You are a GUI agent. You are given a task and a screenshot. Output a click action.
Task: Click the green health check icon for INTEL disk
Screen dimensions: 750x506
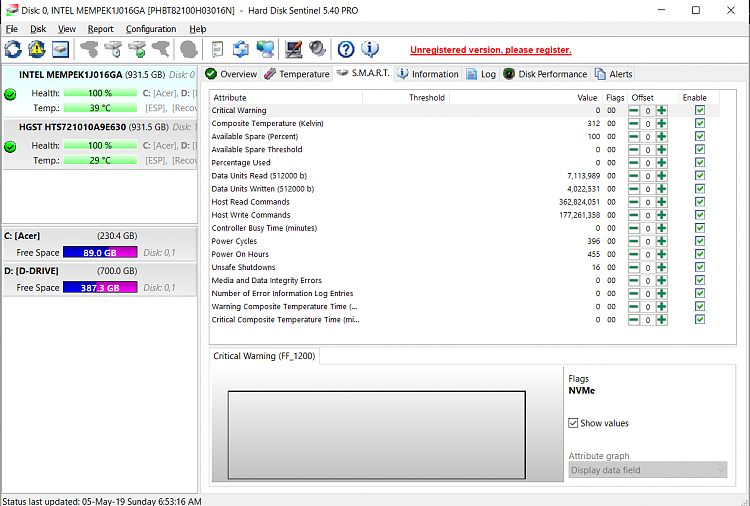tap(10, 94)
